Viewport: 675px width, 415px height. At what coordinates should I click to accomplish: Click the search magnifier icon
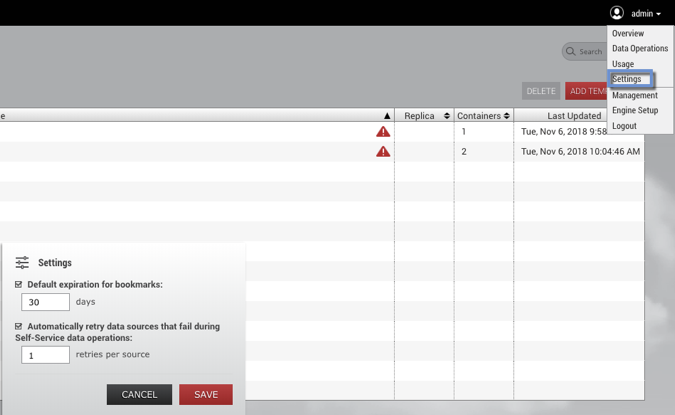point(571,51)
